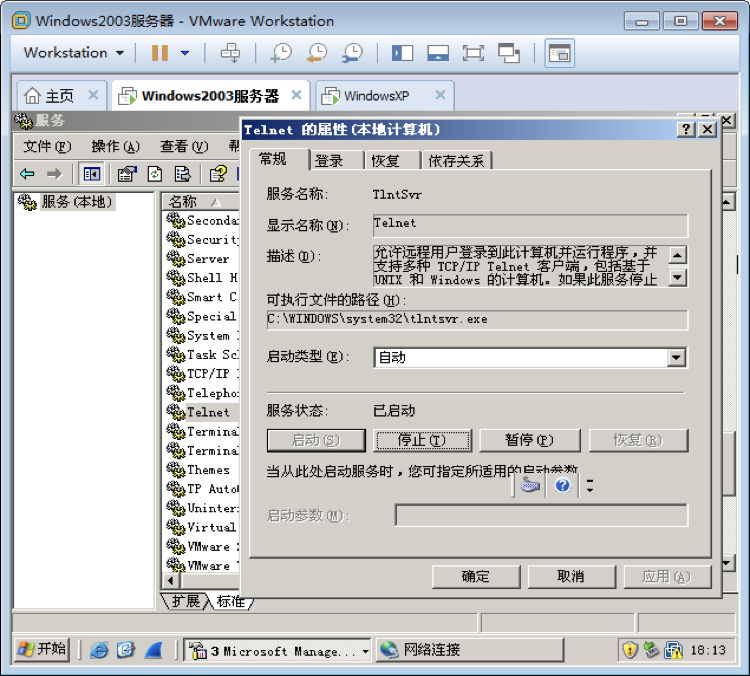The width and height of the screenshot is (750, 676).
Task: Click the forward arrow in Services toolbar
Action: tap(54, 174)
